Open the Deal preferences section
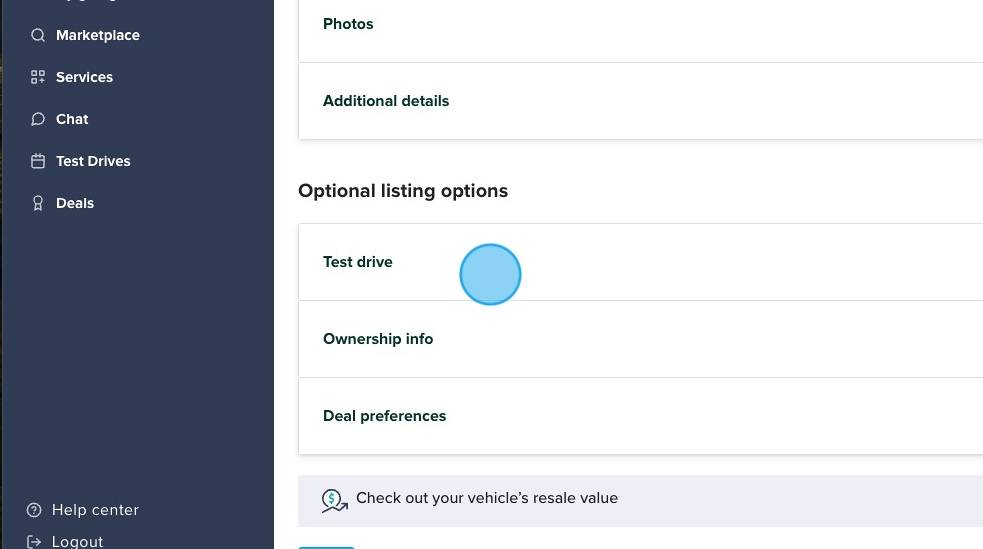The height and width of the screenshot is (549, 983). tap(384, 416)
